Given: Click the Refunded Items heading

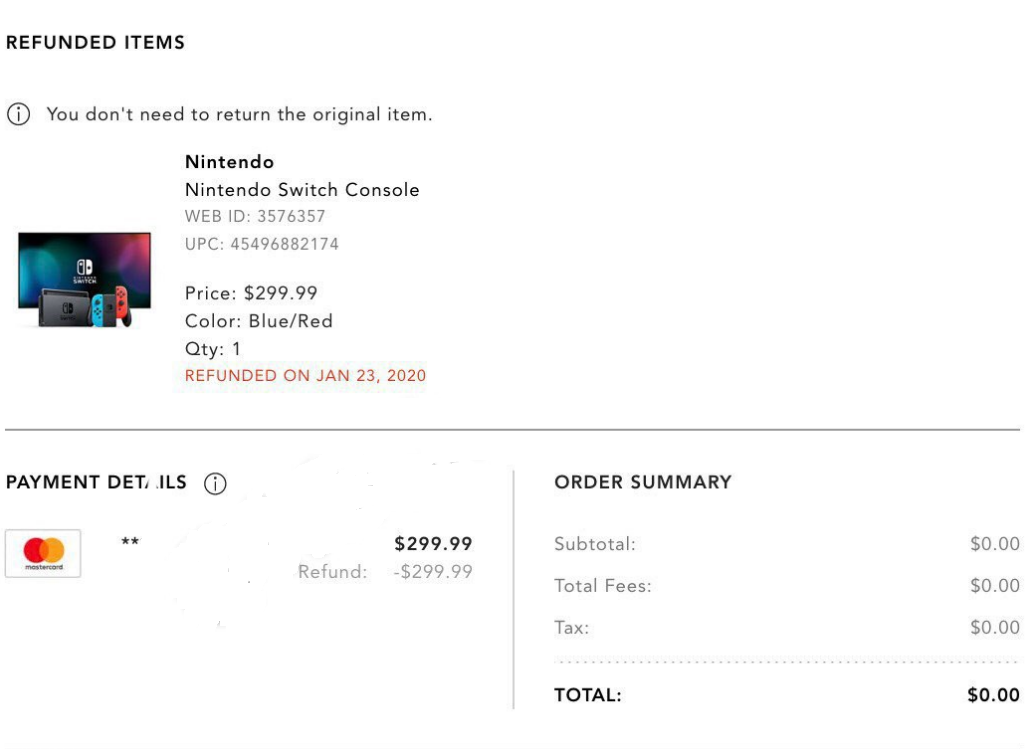Looking at the screenshot, I should pos(95,43).
